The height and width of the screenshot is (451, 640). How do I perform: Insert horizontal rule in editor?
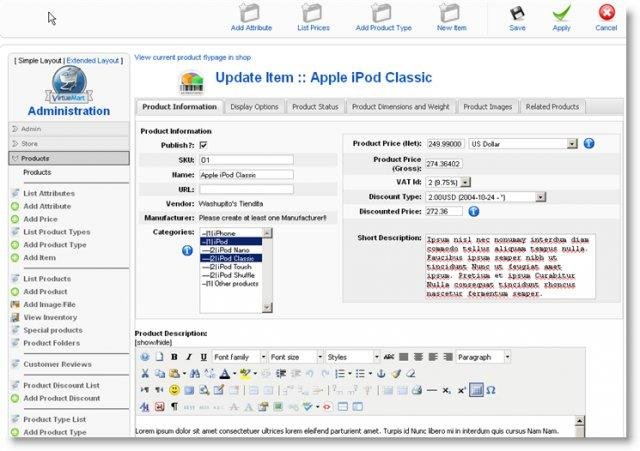coord(431,390)
